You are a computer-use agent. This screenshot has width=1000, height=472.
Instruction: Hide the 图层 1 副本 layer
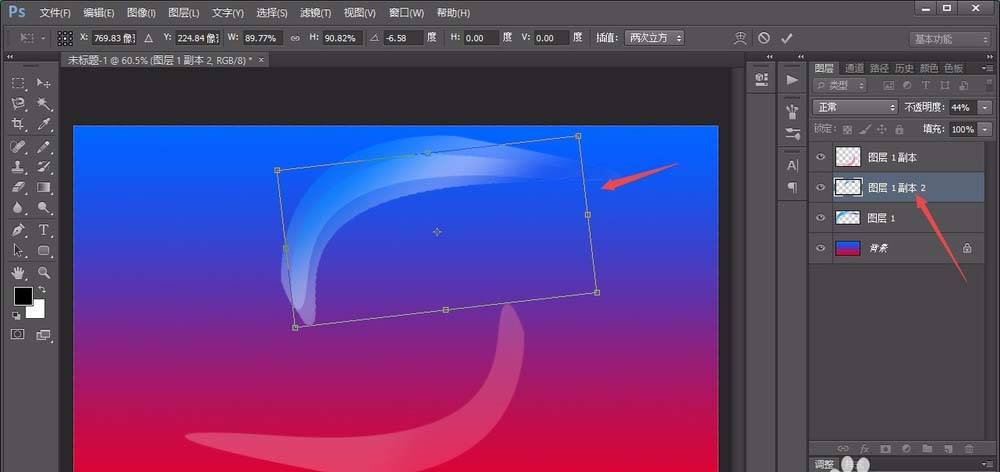coord(821,157)
